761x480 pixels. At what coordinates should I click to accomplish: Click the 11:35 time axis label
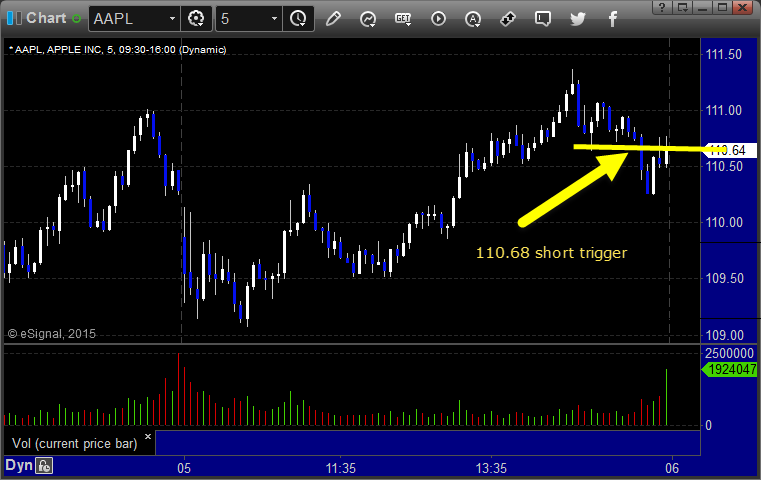click(340, 468)
